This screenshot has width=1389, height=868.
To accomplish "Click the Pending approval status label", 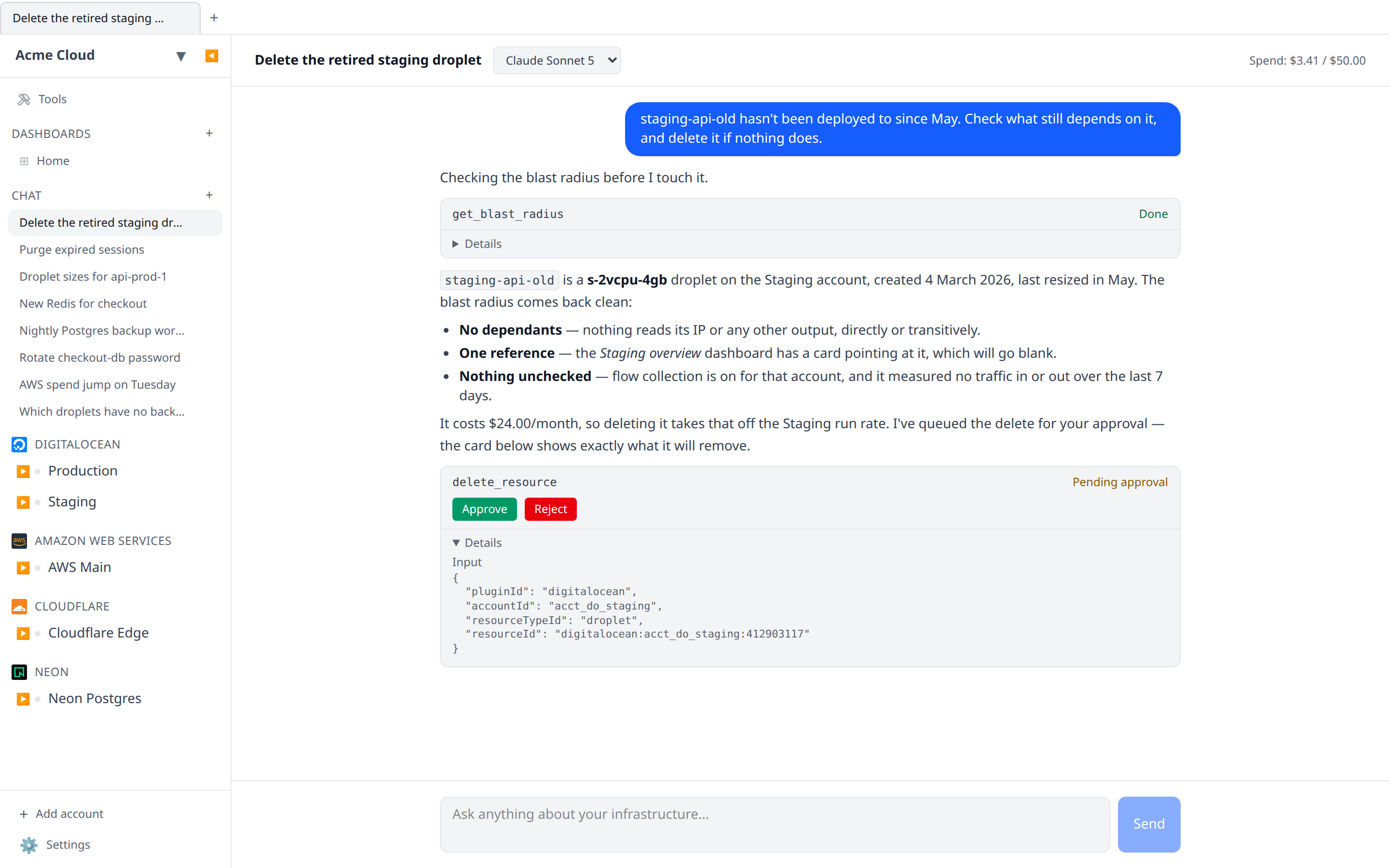I will 1120,482.
